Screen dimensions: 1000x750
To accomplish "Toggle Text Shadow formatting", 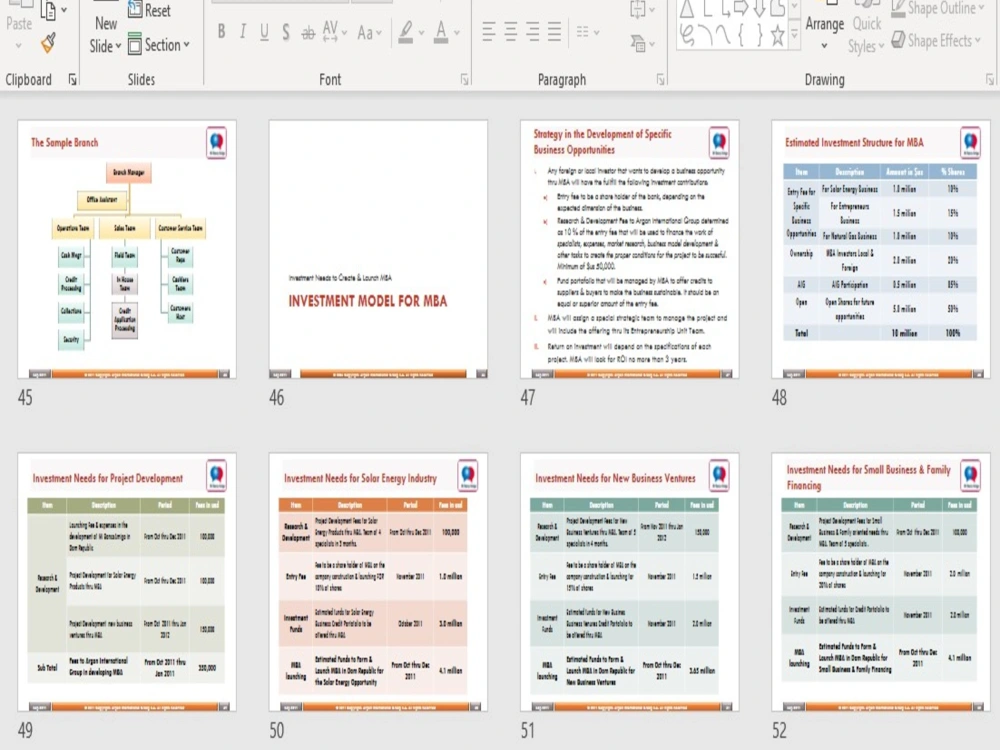I will click(286, 31).
